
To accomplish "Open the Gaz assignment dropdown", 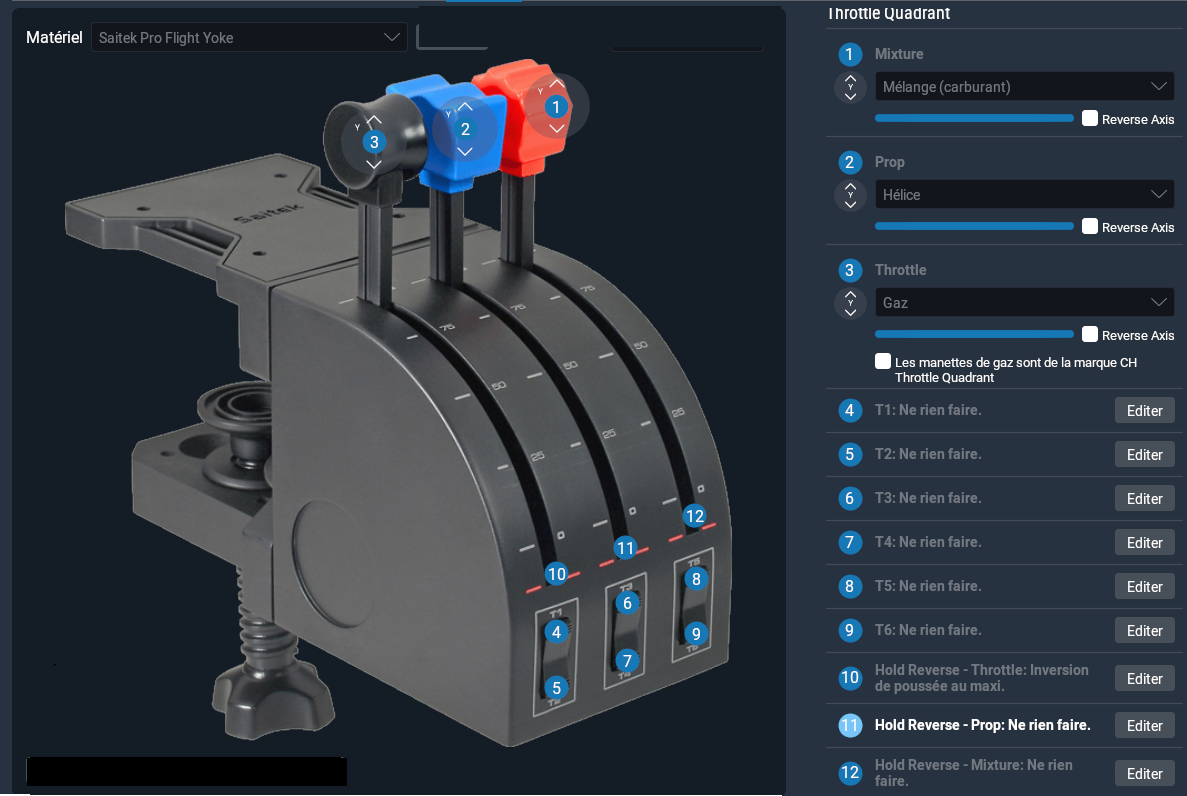I will pyautogui.click(x=1024, y=302).
